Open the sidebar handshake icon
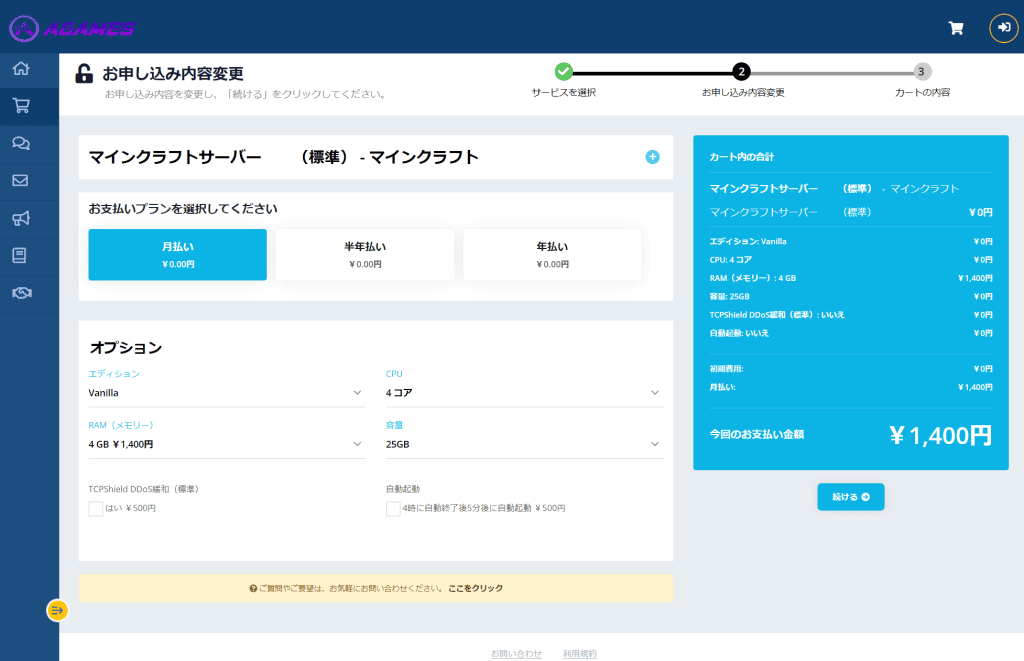The height and width of the screenshot is (661, 1024). click(x=22, y=293)
